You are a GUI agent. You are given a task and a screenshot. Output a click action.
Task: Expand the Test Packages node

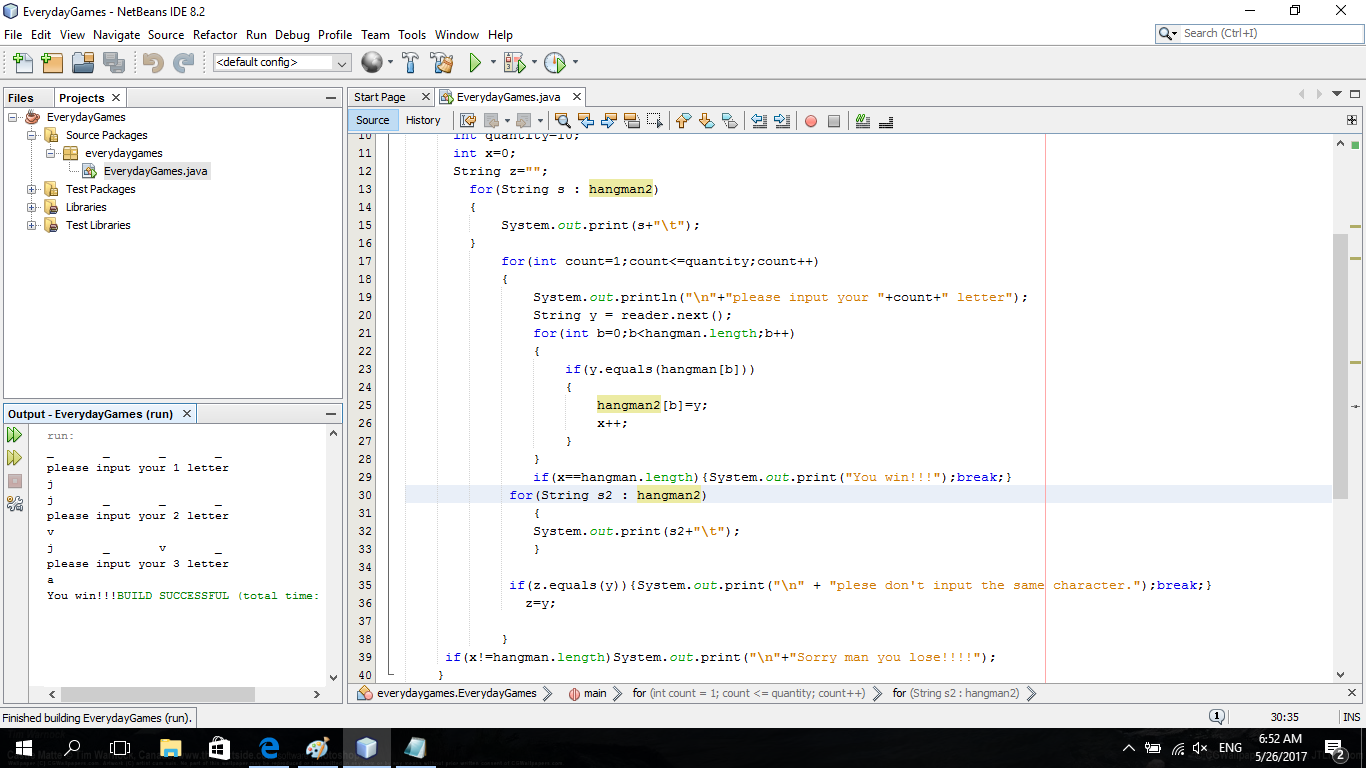point(33,189)
